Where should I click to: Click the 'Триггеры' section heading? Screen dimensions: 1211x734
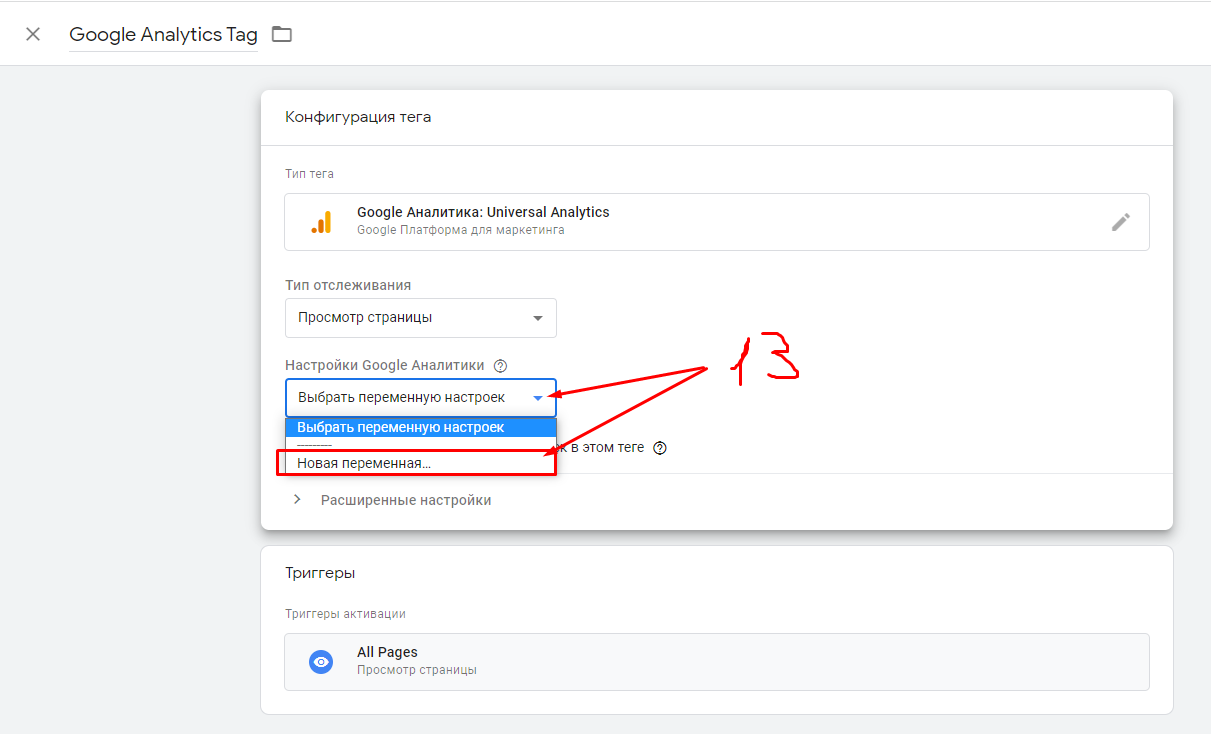coord(320,573)
